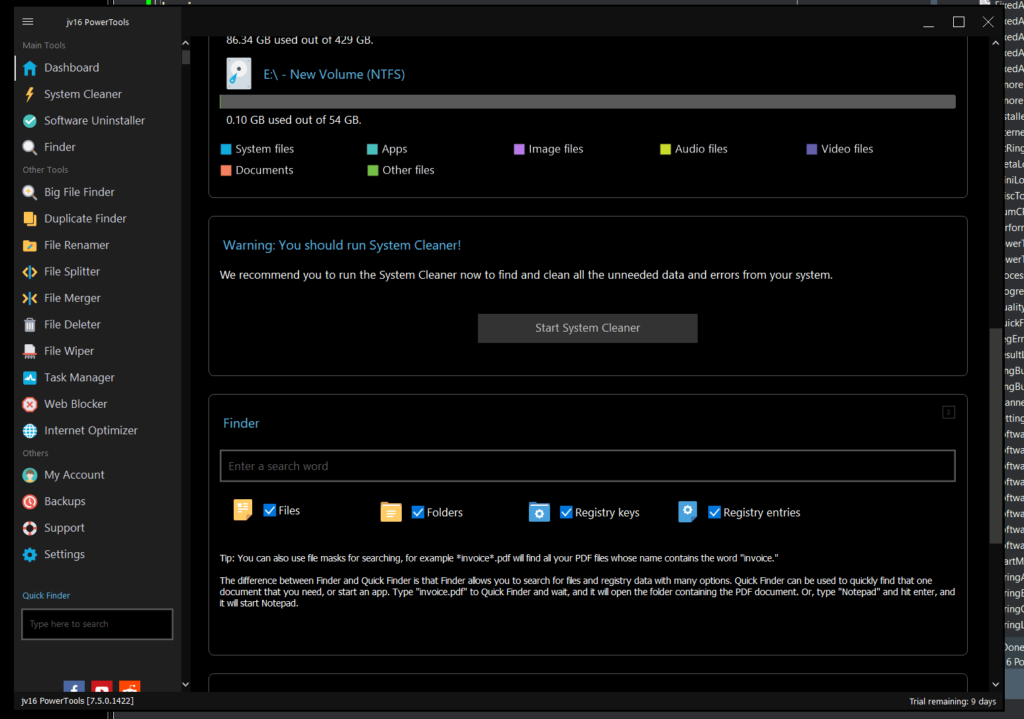The width and height of the screenshot is (1024, 719).
Task: Click the File Merger icon
Action: [29, 298]
